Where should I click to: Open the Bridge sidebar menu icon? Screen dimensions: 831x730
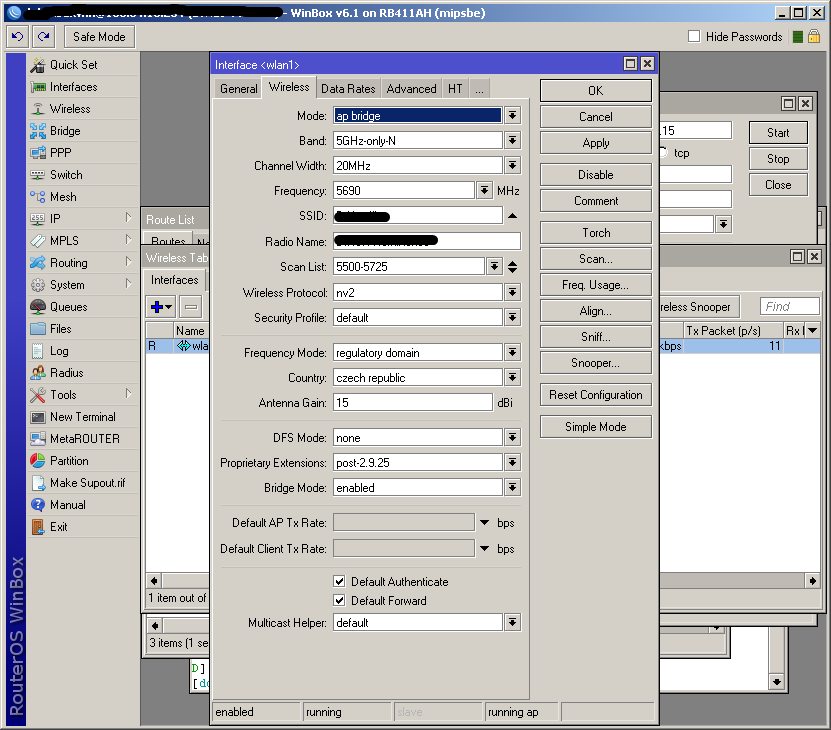coord(38,131)
